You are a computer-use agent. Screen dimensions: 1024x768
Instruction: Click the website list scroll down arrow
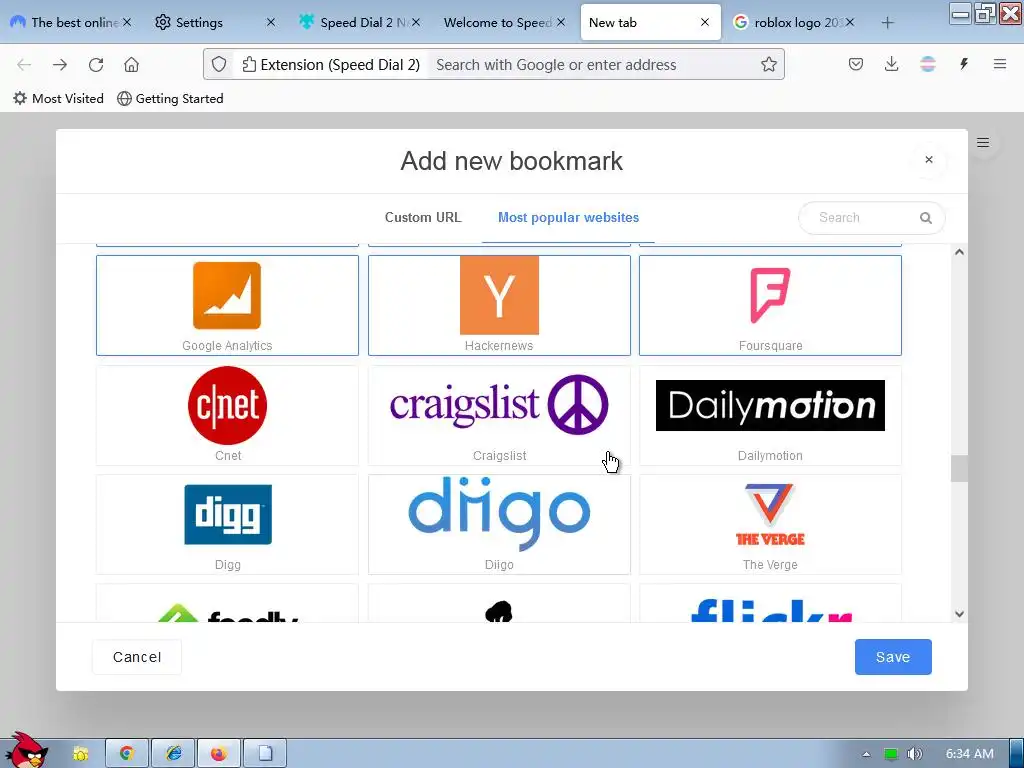[959, 614]
